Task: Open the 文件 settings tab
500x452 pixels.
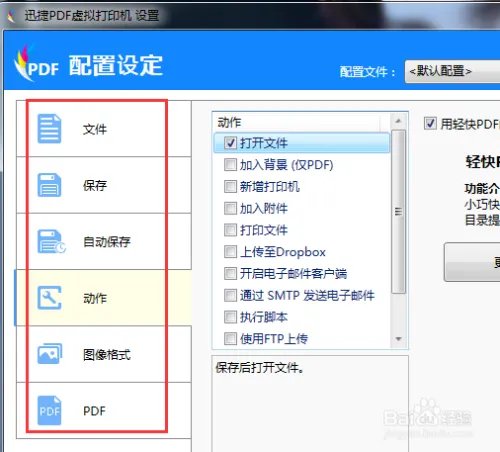Action: tap(104, 129)
